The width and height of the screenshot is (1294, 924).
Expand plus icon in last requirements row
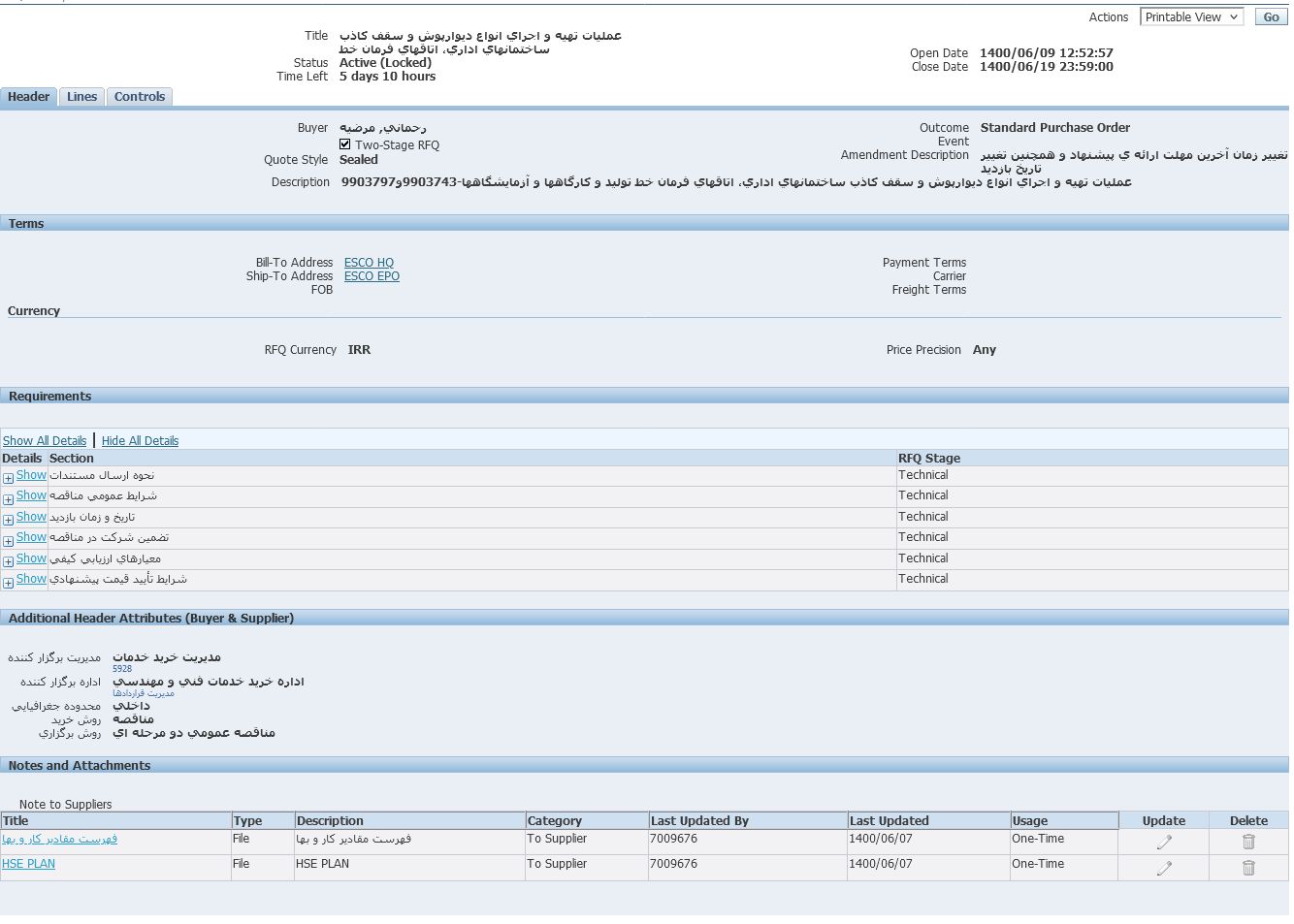point(8,583)
